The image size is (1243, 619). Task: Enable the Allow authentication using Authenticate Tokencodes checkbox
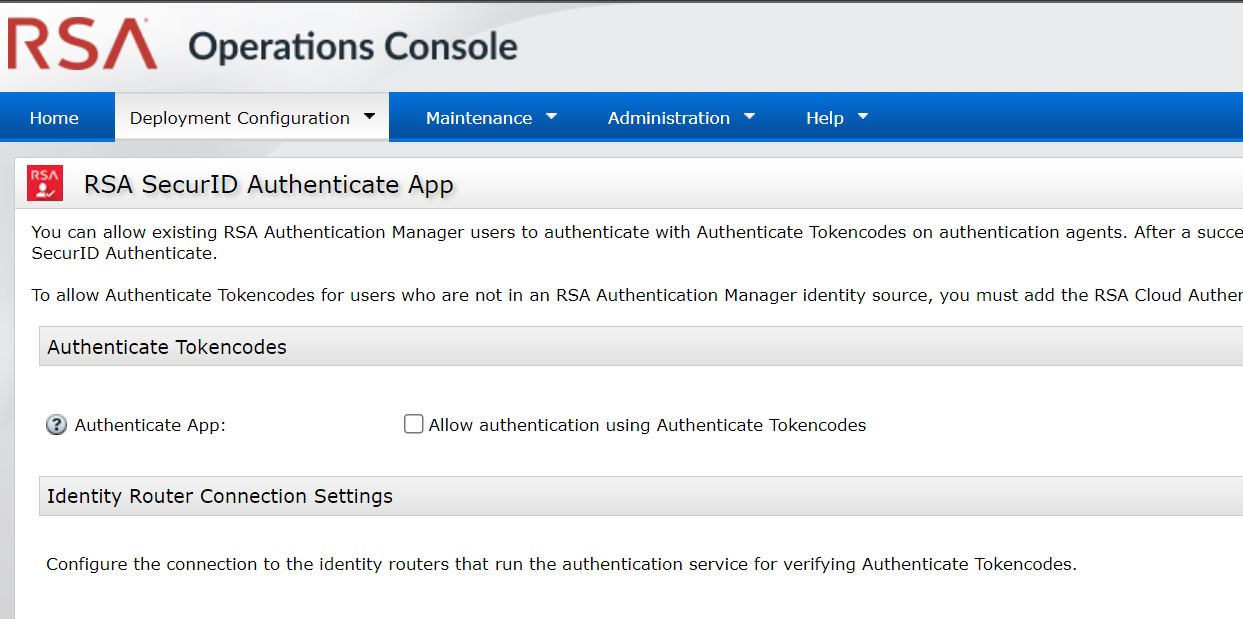tap(413, 424)
